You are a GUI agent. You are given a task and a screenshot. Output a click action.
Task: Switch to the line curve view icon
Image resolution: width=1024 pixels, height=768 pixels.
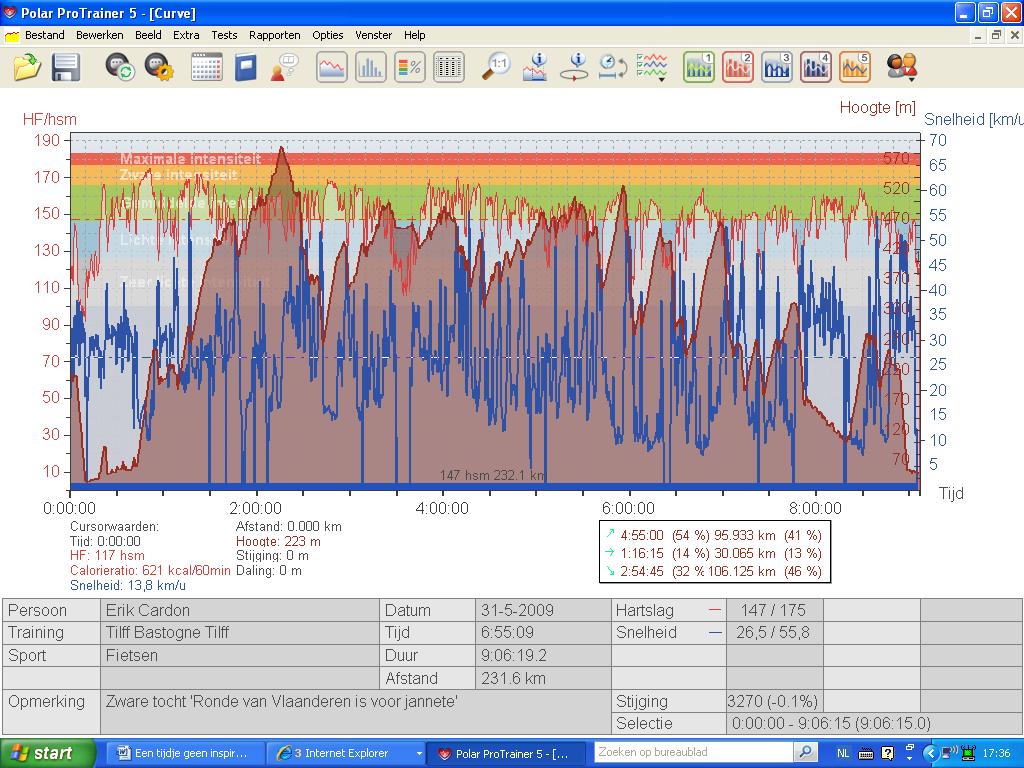332,67
